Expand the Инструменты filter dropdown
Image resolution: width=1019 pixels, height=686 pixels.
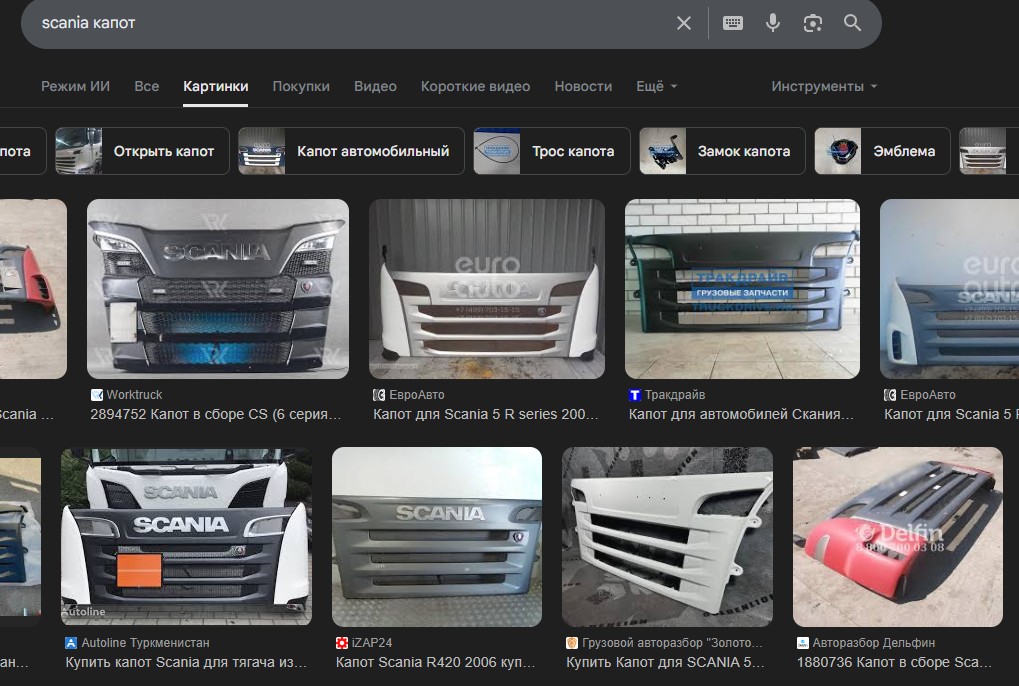[x=824, y=86]
